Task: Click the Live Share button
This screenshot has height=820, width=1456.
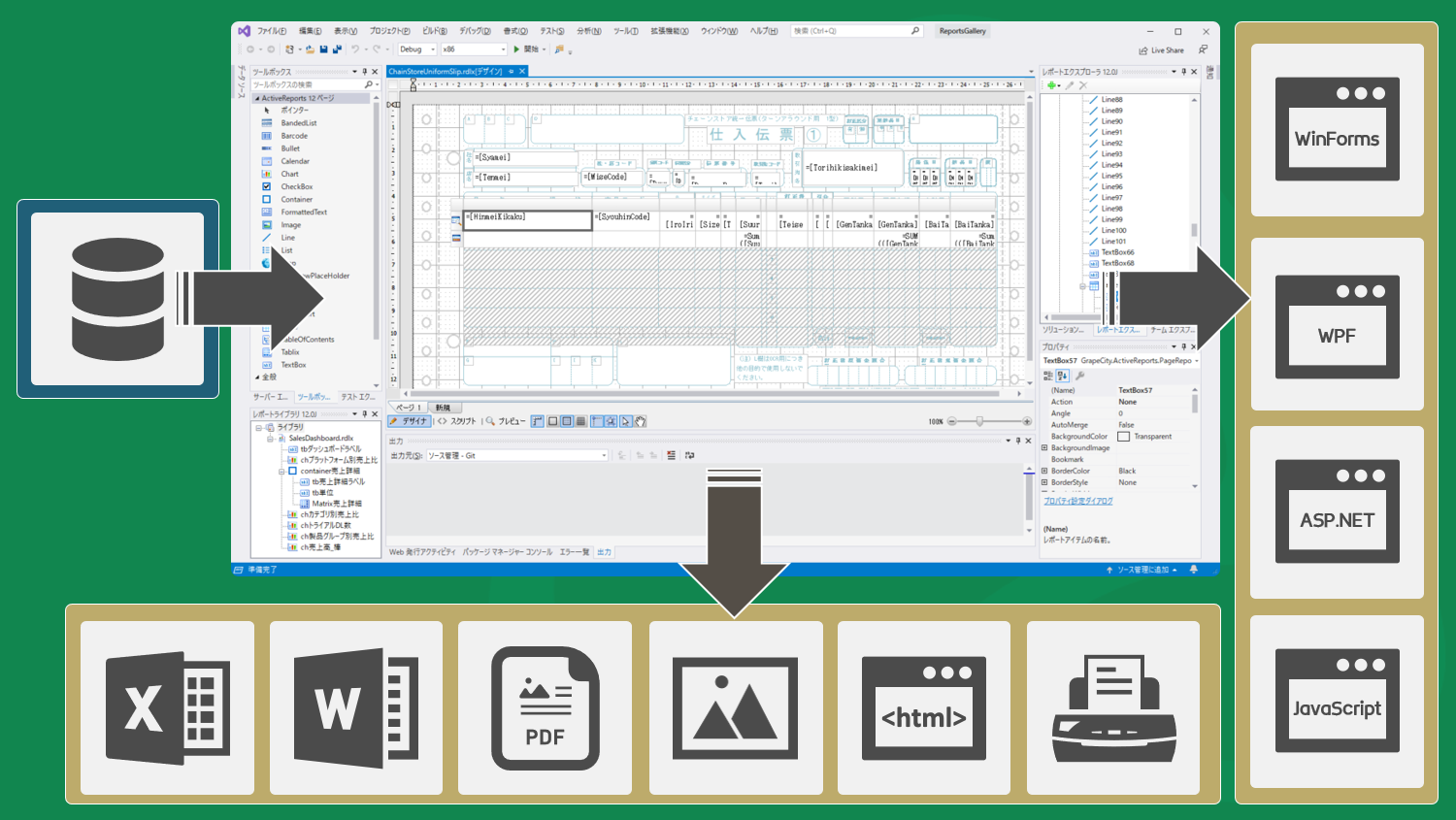Action: 1162,50
